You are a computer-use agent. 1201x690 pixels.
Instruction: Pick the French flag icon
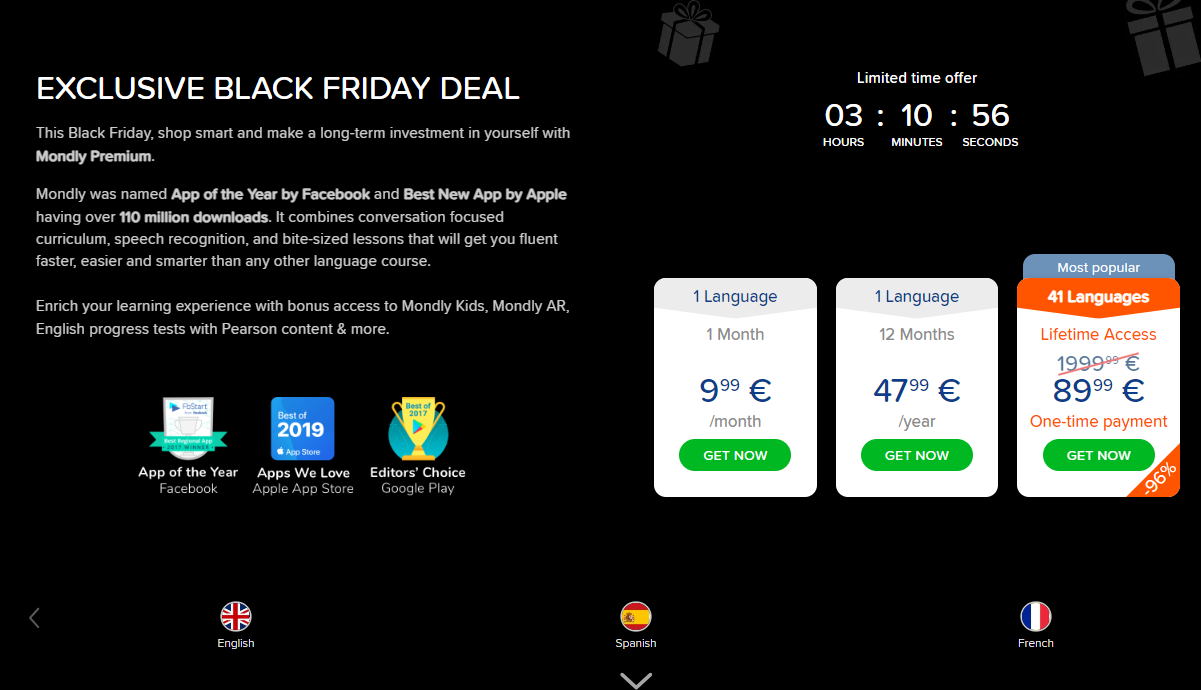pyautogui.click(x=1036, y=616)
